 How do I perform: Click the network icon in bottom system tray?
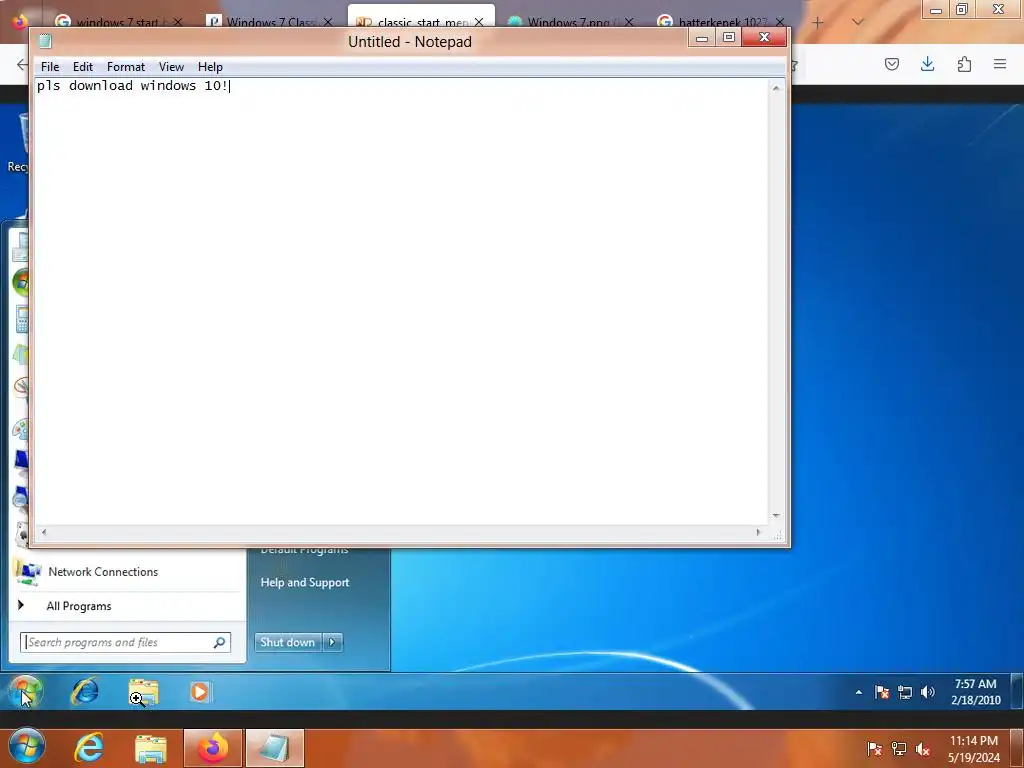[899, 749]
